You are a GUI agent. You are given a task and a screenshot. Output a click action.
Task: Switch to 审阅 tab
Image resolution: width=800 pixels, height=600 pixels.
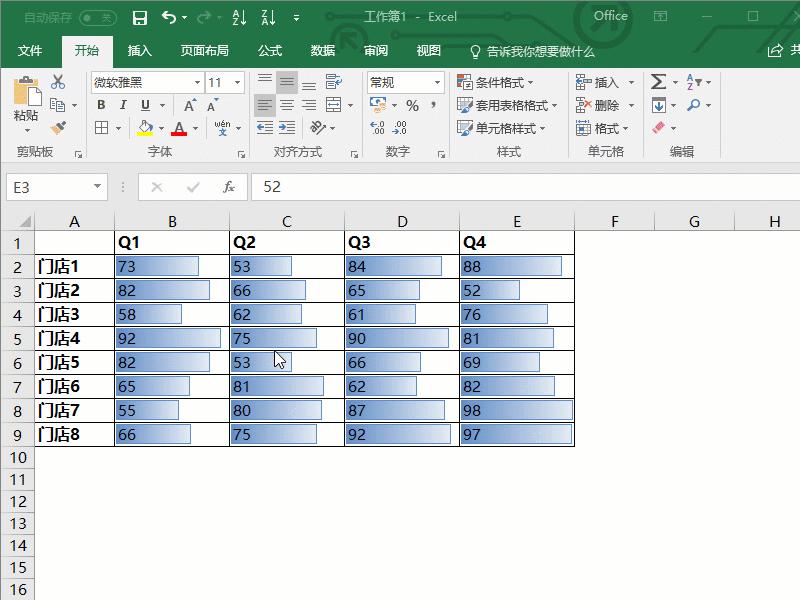click(x=376, y=51)
